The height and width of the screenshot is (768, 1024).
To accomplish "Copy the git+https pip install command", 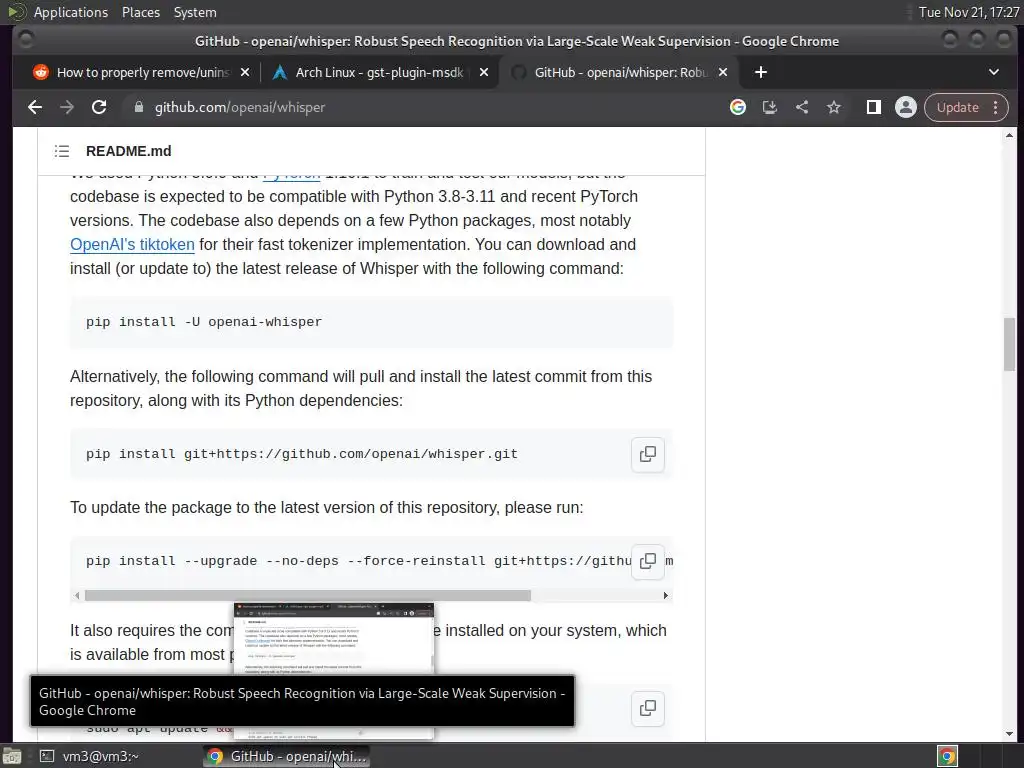I will click(648, 454).
